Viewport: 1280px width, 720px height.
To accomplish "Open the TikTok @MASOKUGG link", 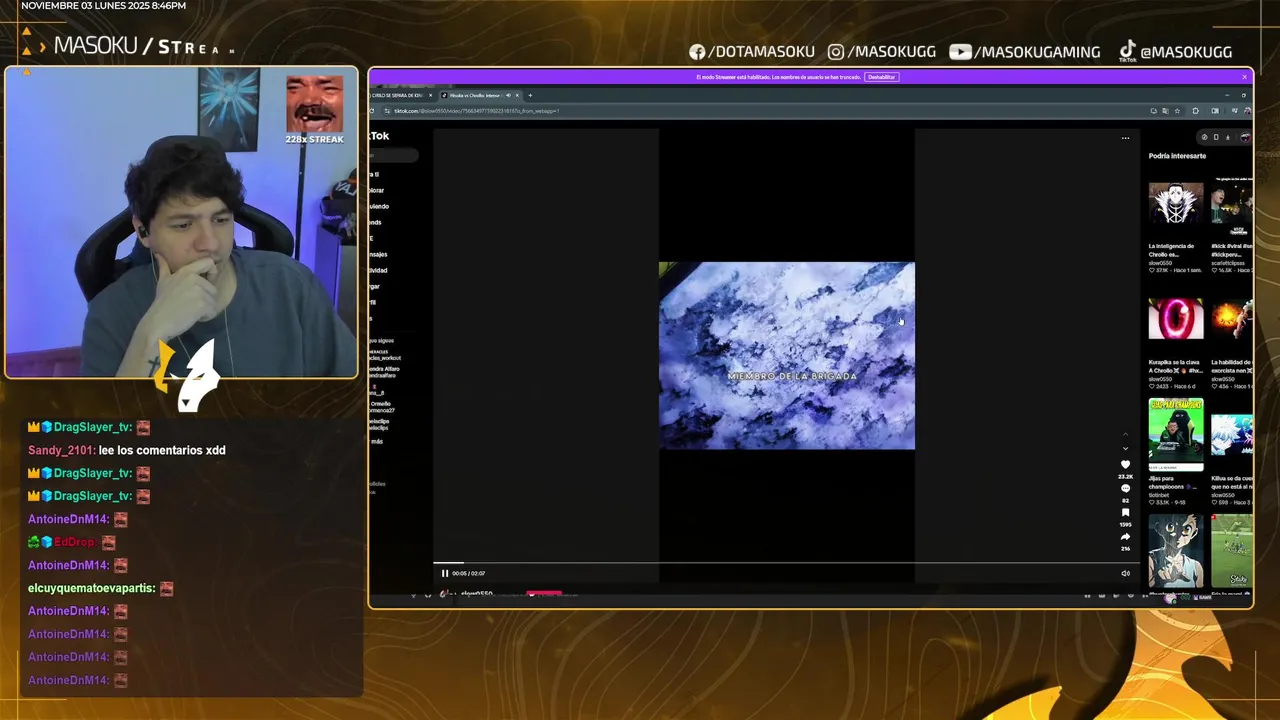I will [1175, 51].
